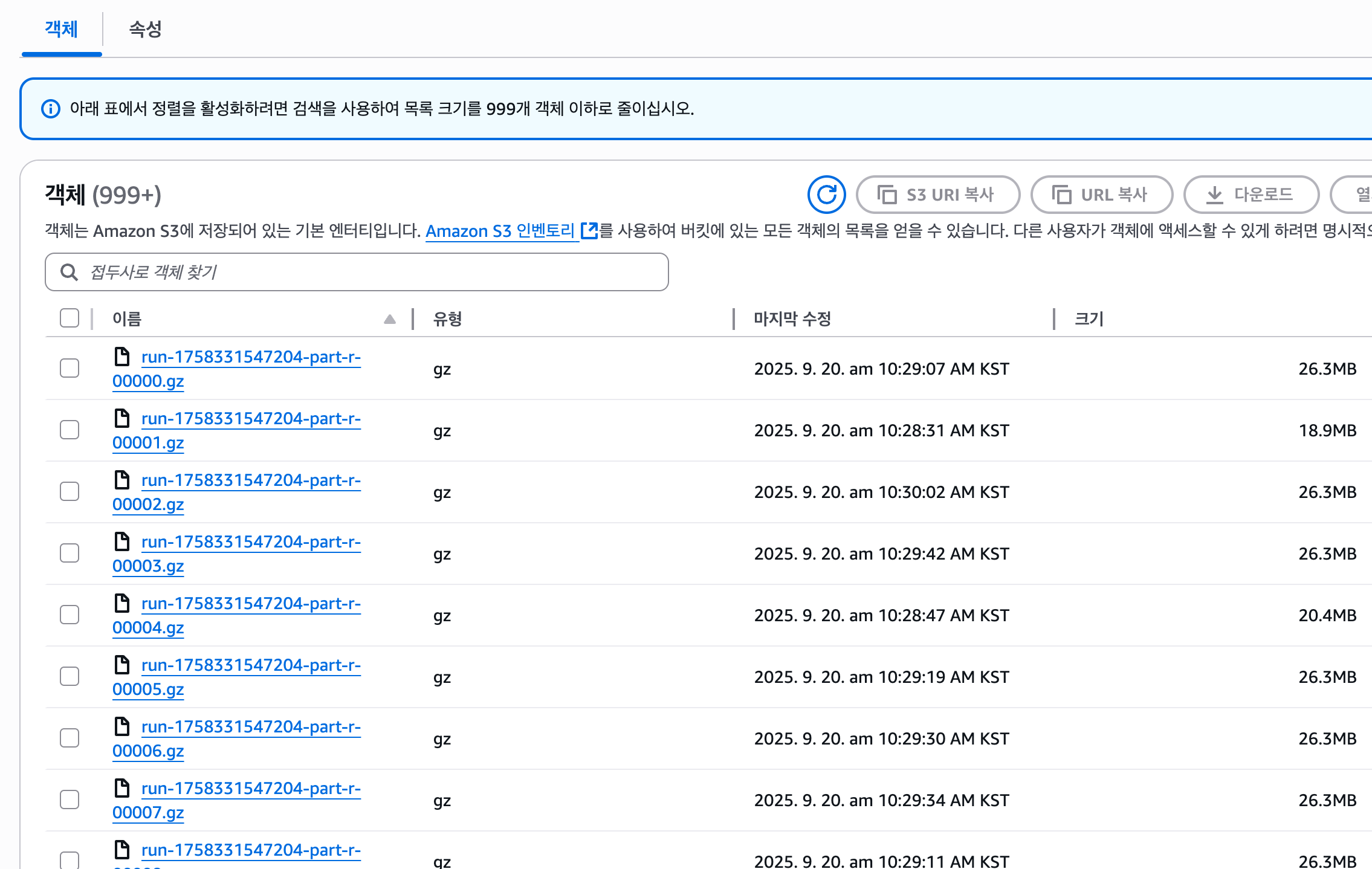Click the copy icon in S3 URI 복사
1372x869 pixels.
click(887, 195)
